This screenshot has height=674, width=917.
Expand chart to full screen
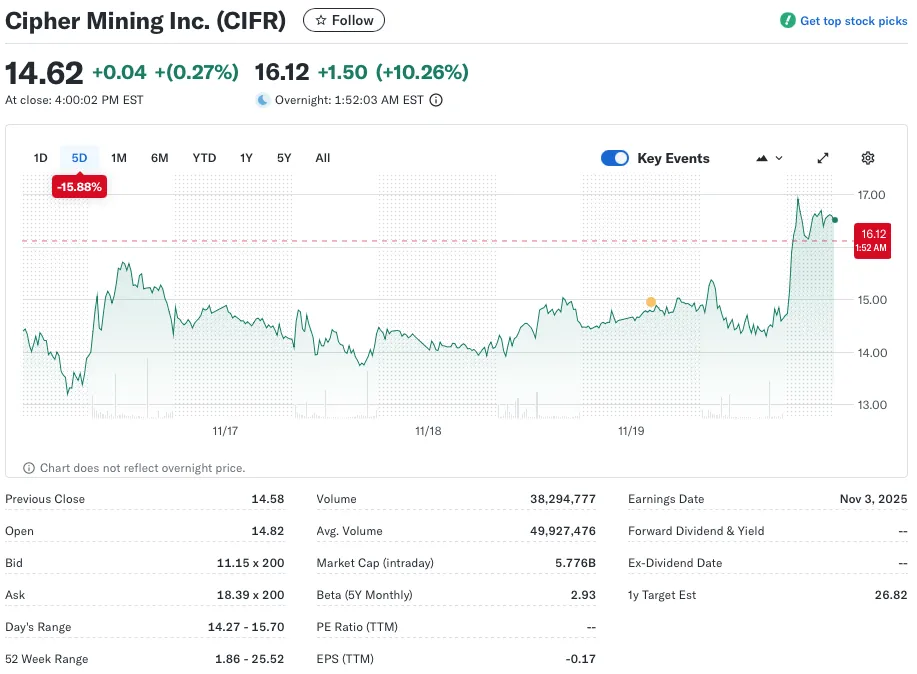pyautogui.click(x=823, y=158)
